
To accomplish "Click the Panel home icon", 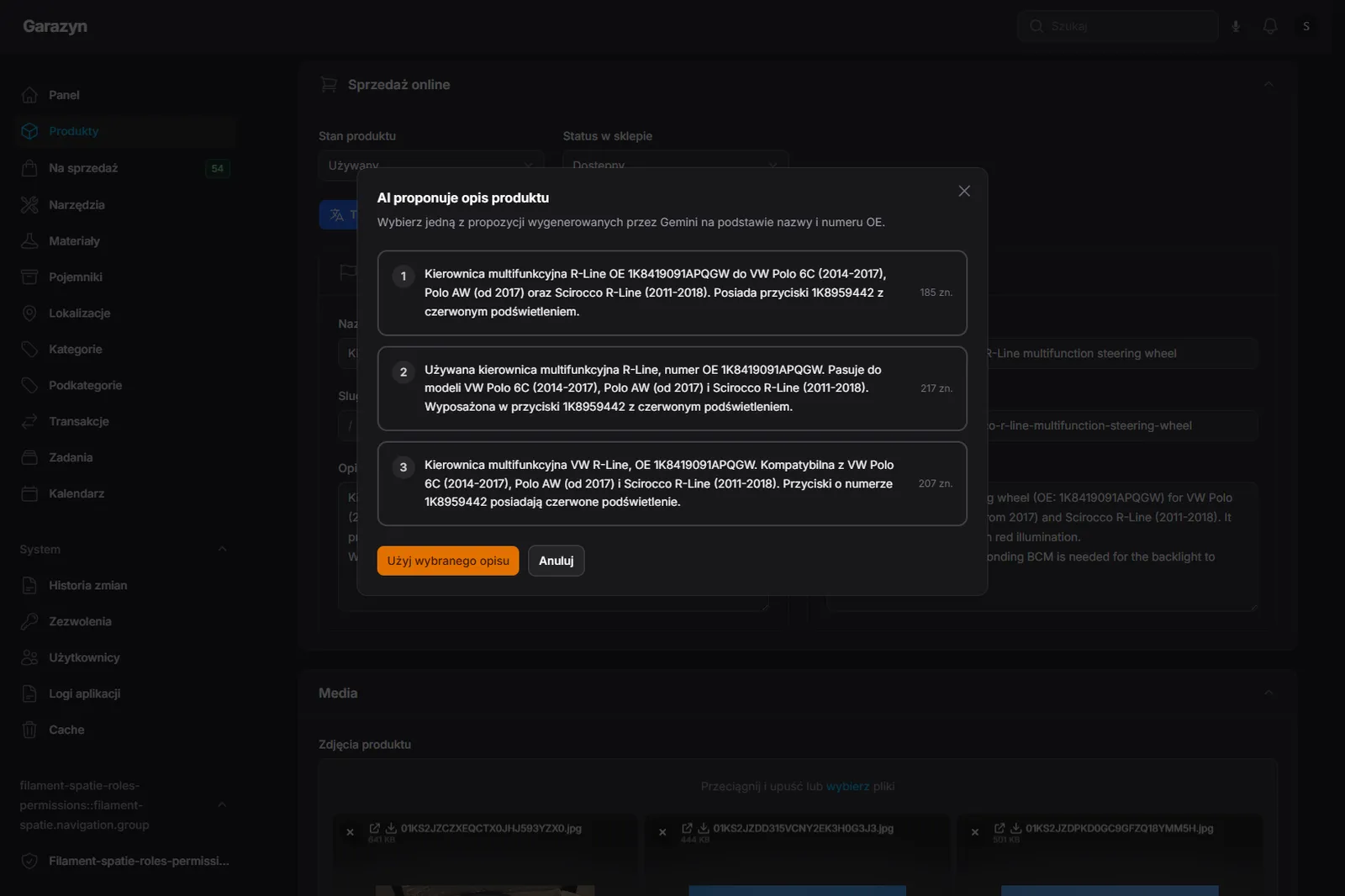I will 29,95.
